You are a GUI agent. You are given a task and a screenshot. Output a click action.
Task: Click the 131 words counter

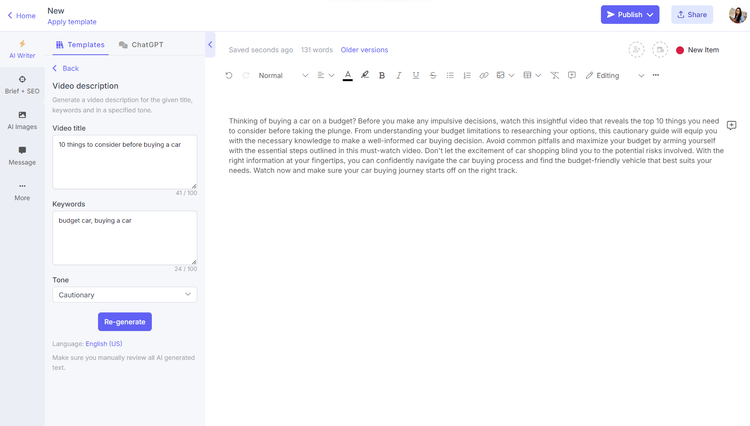317,50
